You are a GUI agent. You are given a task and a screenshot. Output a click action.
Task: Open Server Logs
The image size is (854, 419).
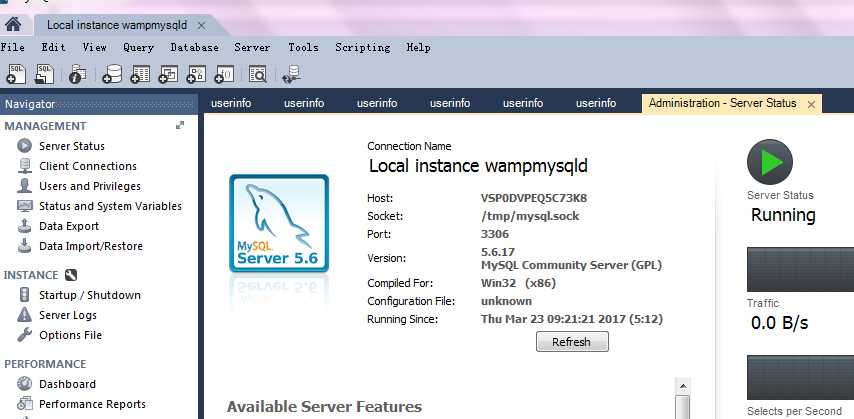point(68,315)
